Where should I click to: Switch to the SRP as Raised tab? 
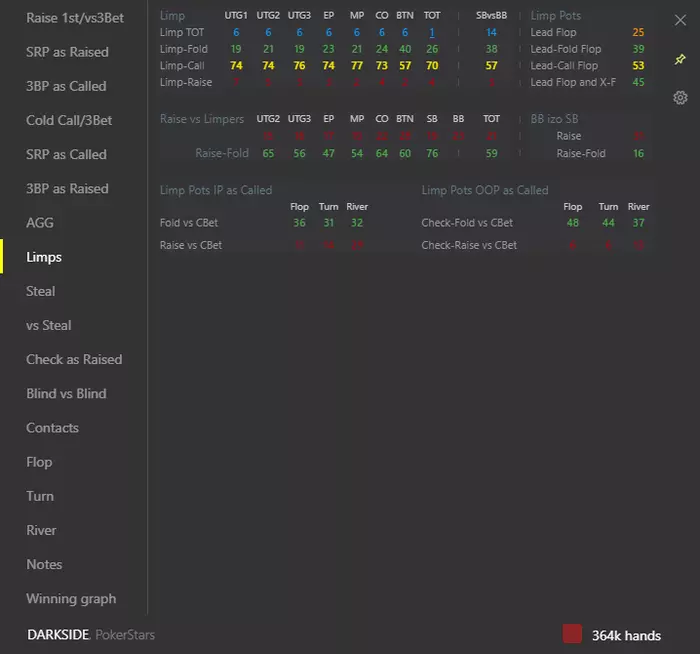coord(67,52)
